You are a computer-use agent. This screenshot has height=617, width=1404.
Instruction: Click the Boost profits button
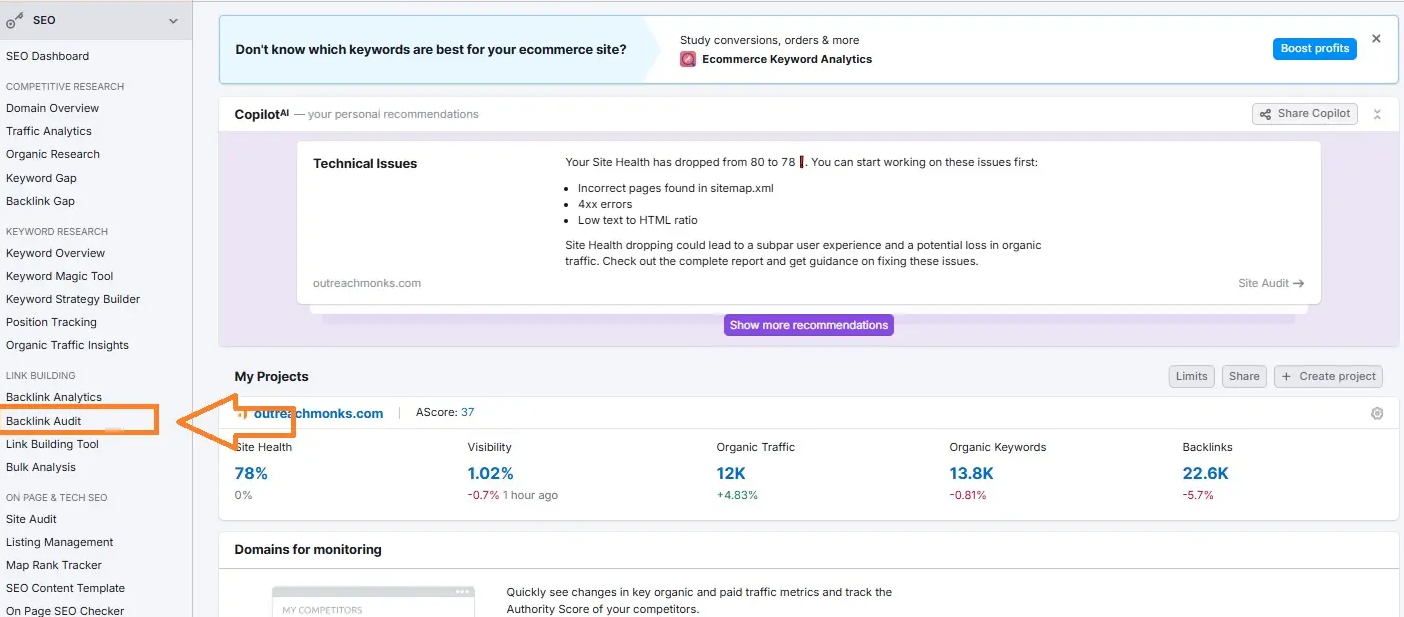click(x=1314, y=48)
